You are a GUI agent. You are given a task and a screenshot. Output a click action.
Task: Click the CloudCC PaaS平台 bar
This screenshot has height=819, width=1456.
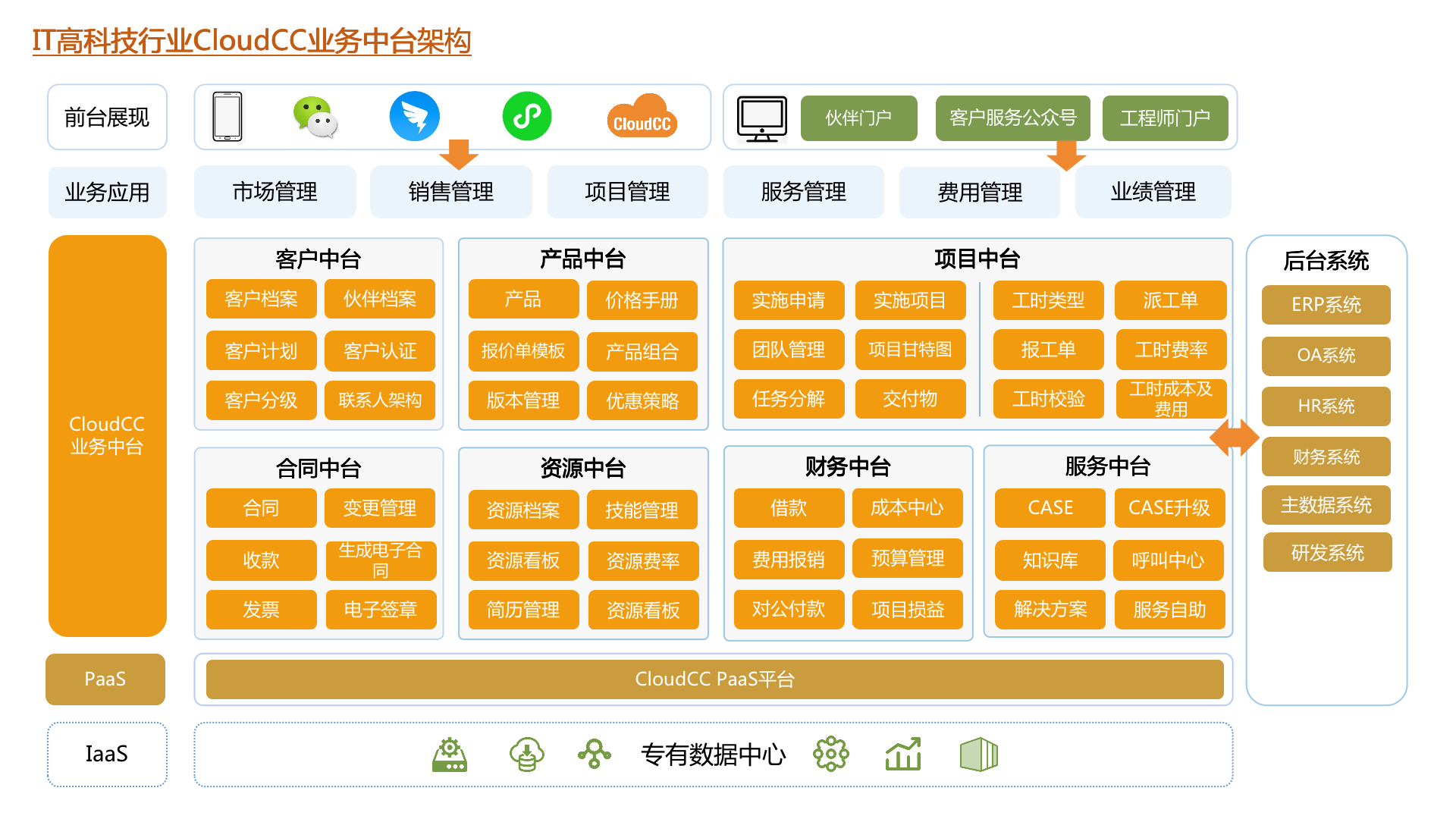click(714, 679)
